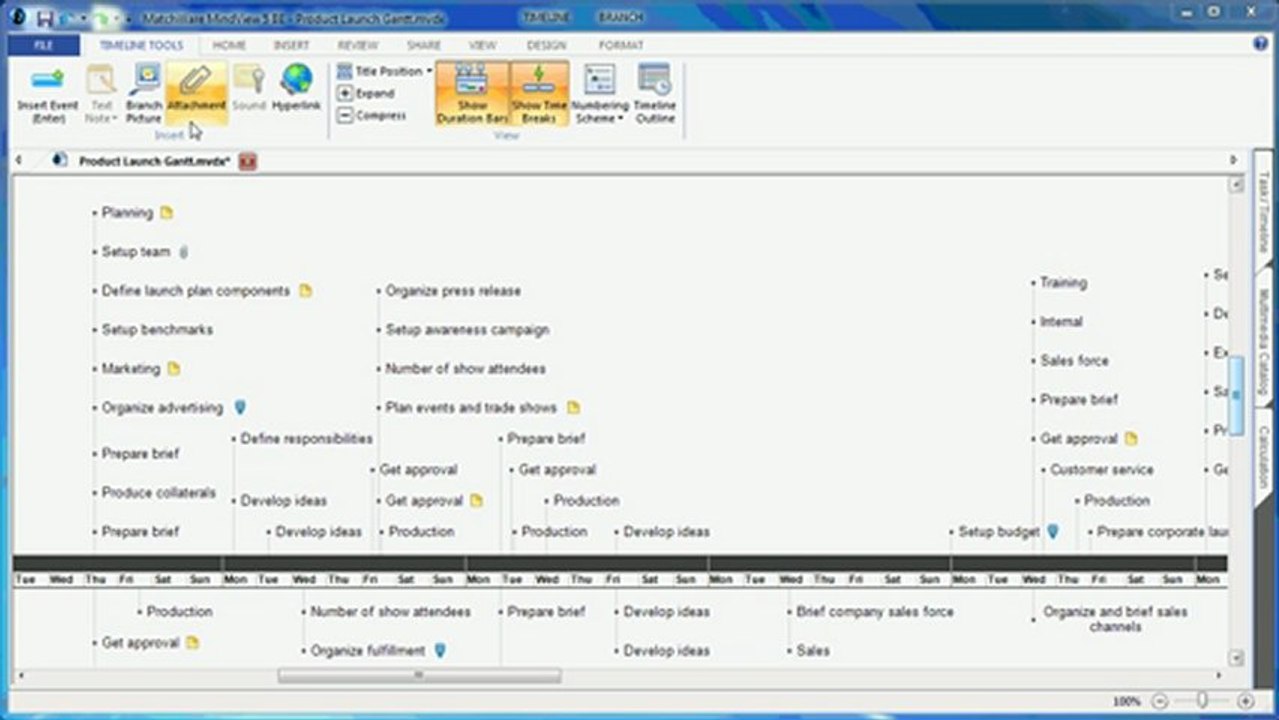
Task: Open the note icon beside Marketing
Action: (174, 369)
